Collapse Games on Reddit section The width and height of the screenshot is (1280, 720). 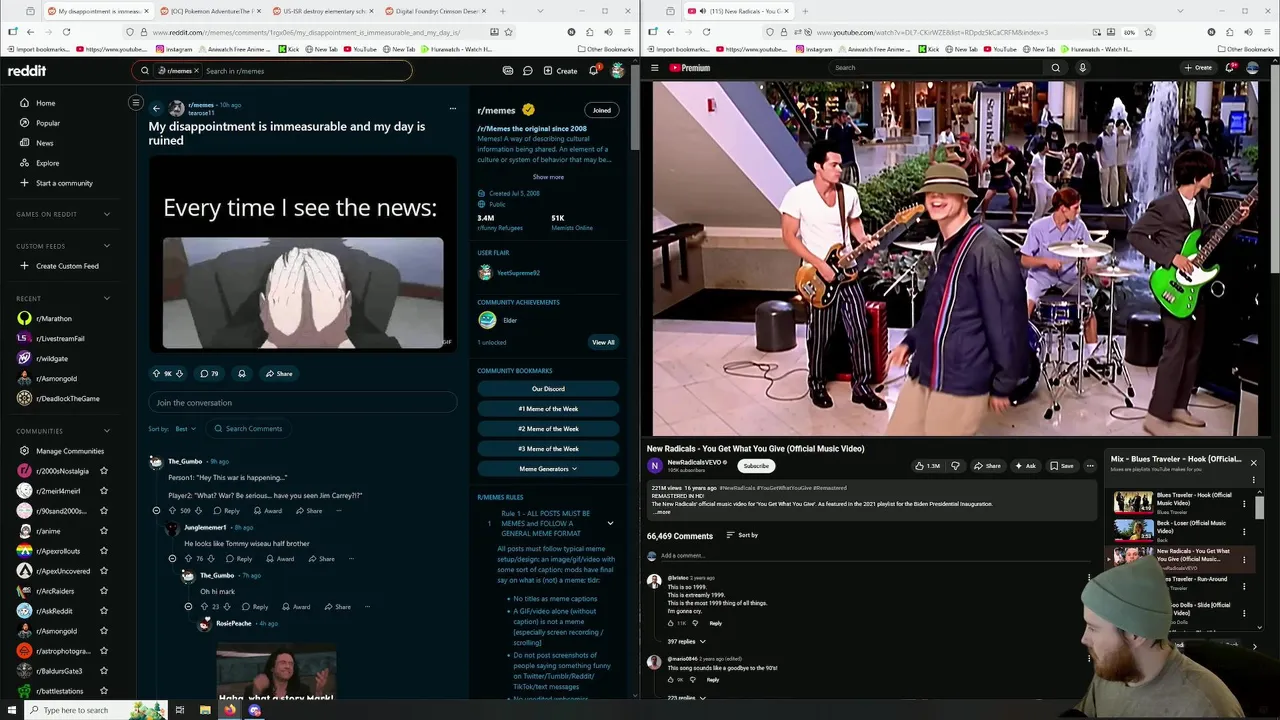tap(107, 214)
